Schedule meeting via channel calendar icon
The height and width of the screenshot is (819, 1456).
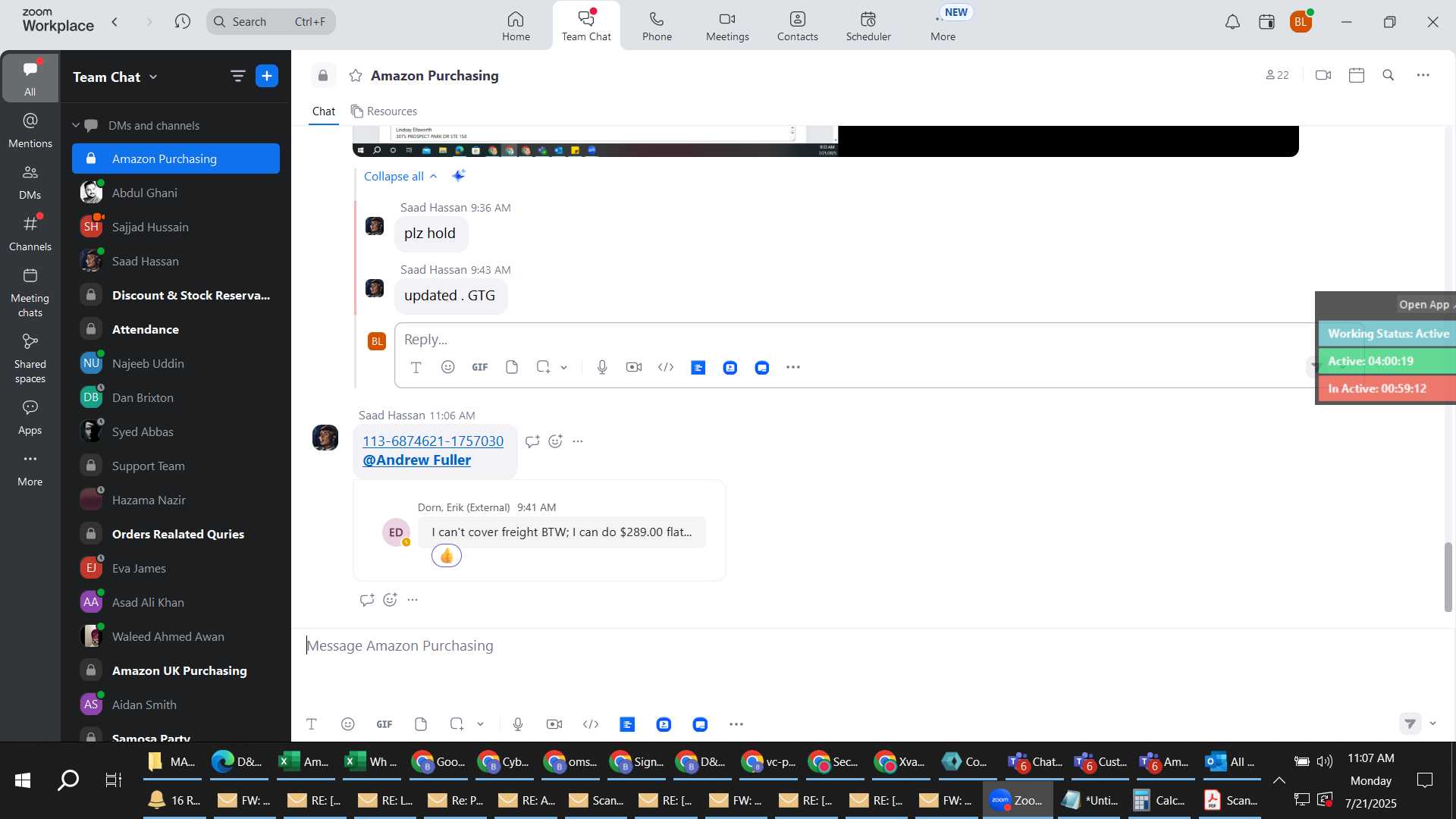(1357, 75)
